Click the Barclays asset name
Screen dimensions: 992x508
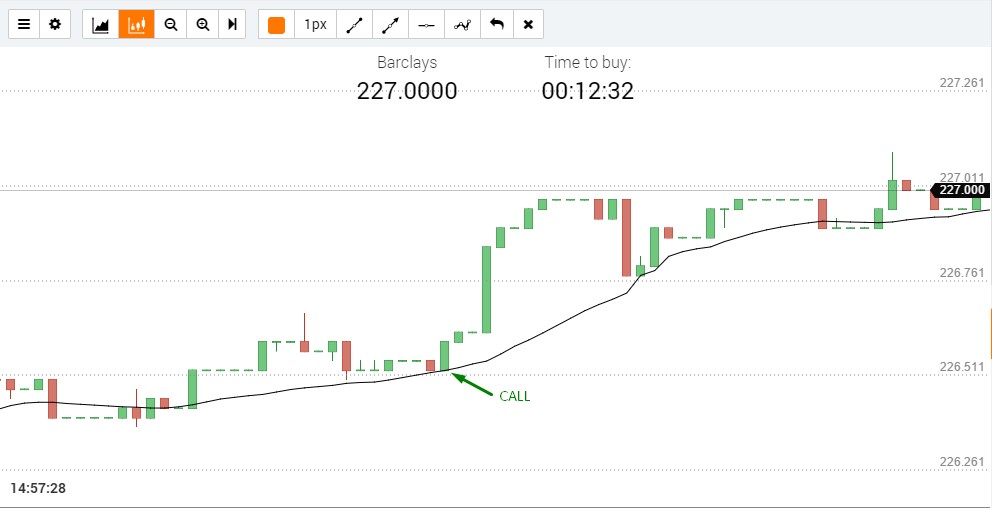click(x=407, y=63)
